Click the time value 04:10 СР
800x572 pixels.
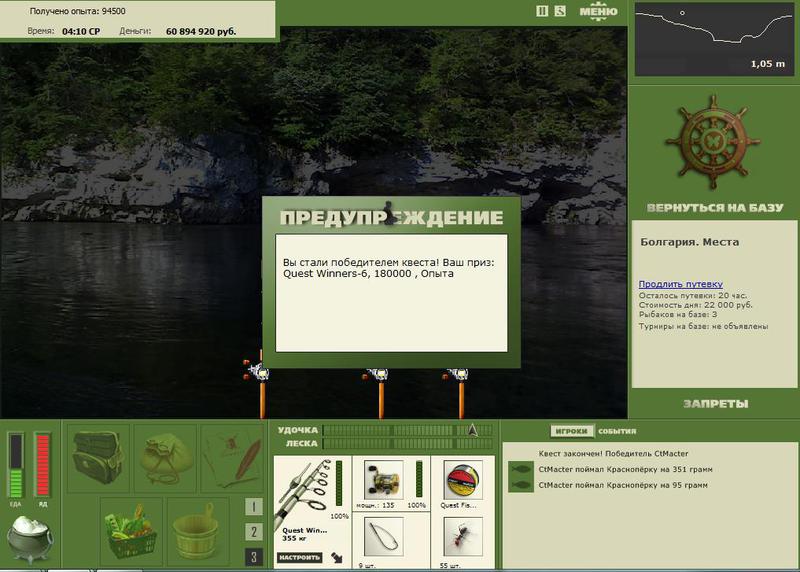(x=81, y=32)
